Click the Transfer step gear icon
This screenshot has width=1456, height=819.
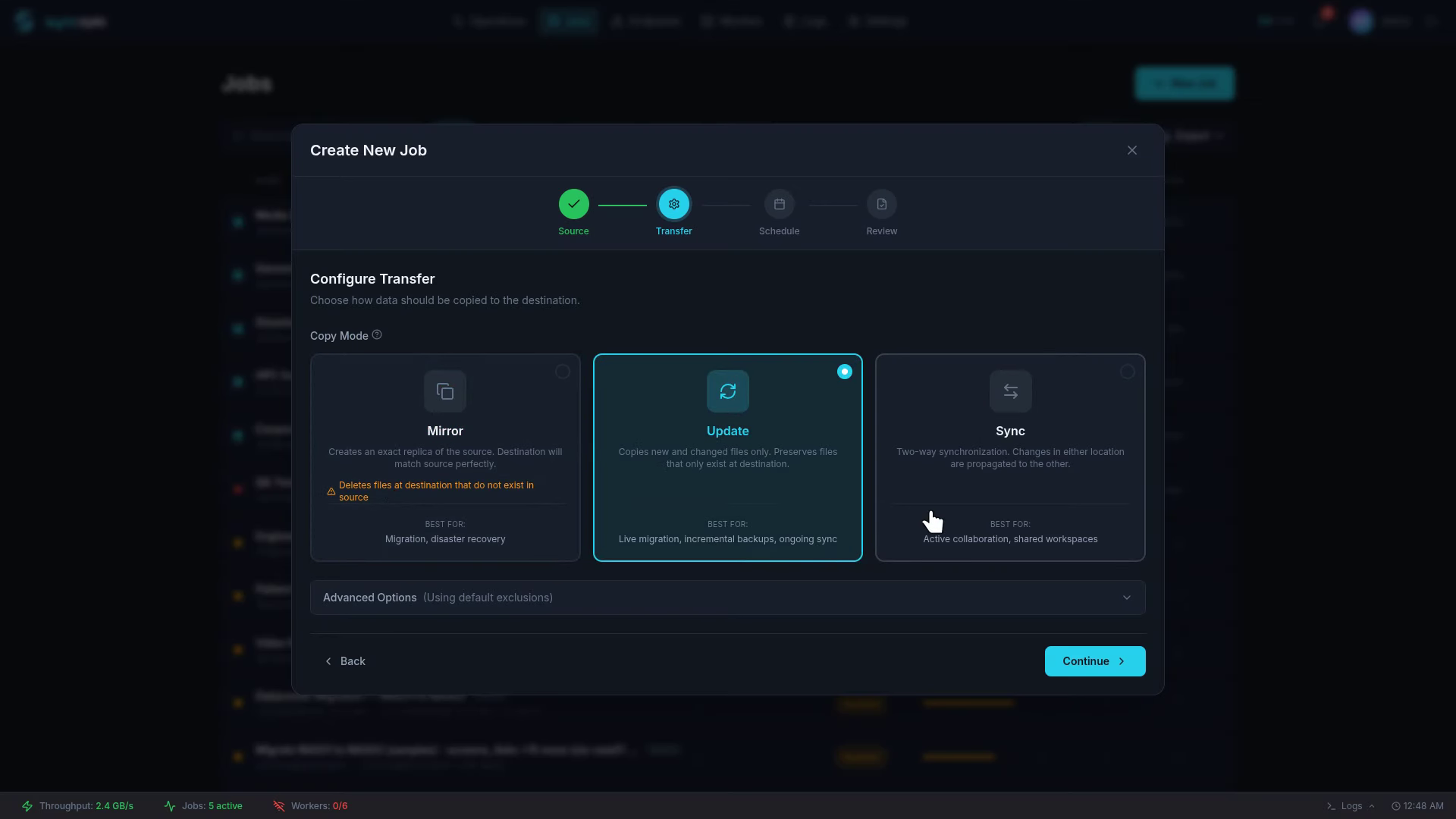(673, 204)
